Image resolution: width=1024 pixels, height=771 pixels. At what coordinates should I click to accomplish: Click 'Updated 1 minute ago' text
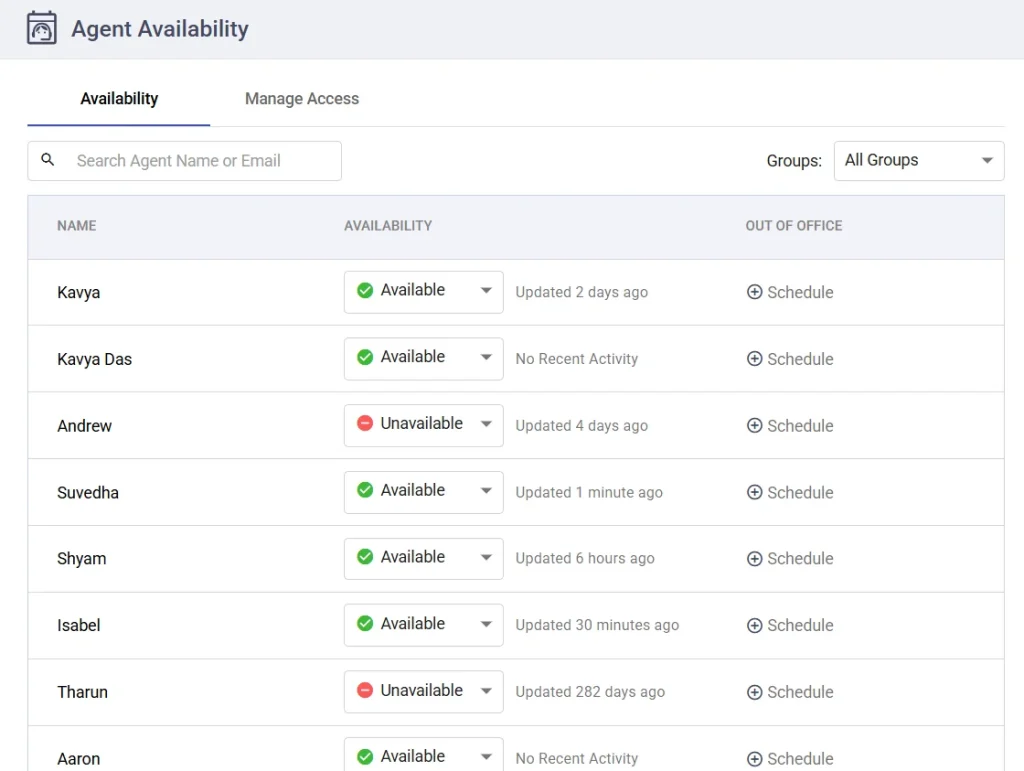(x=588, y=492)
